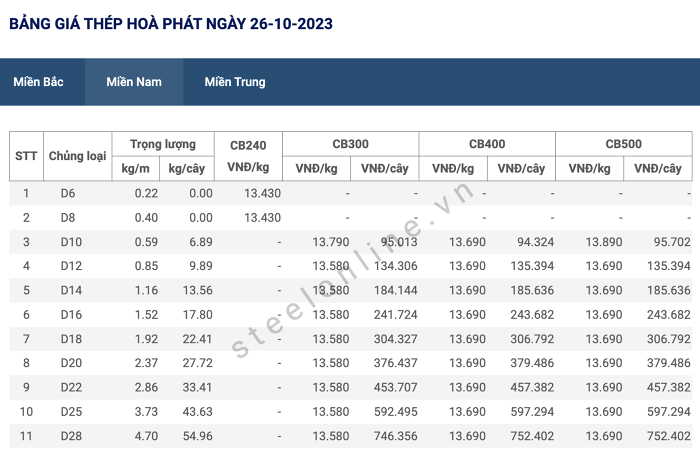Image resolution: width=700 pixels, height=456 pixels.
Task: Select the D20 row label
Action: point(71,363)
